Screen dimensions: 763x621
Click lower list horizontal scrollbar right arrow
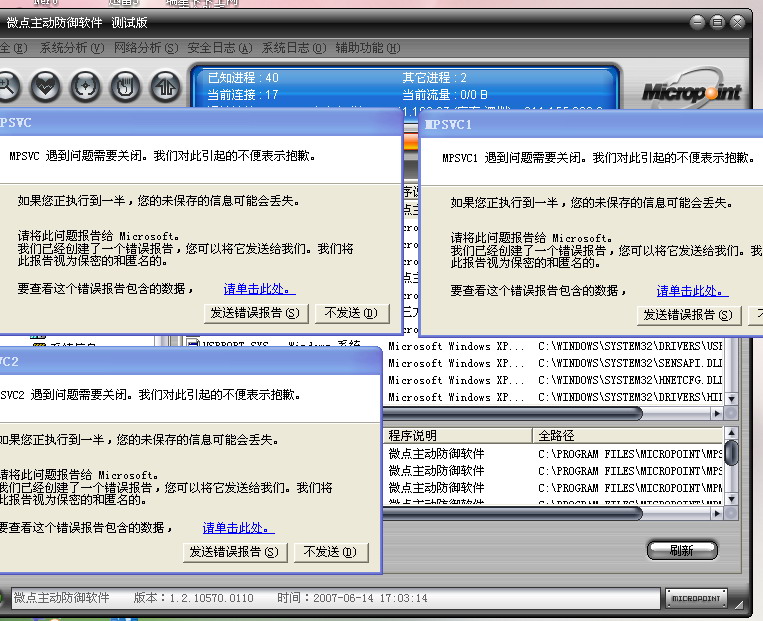point(716,513)
